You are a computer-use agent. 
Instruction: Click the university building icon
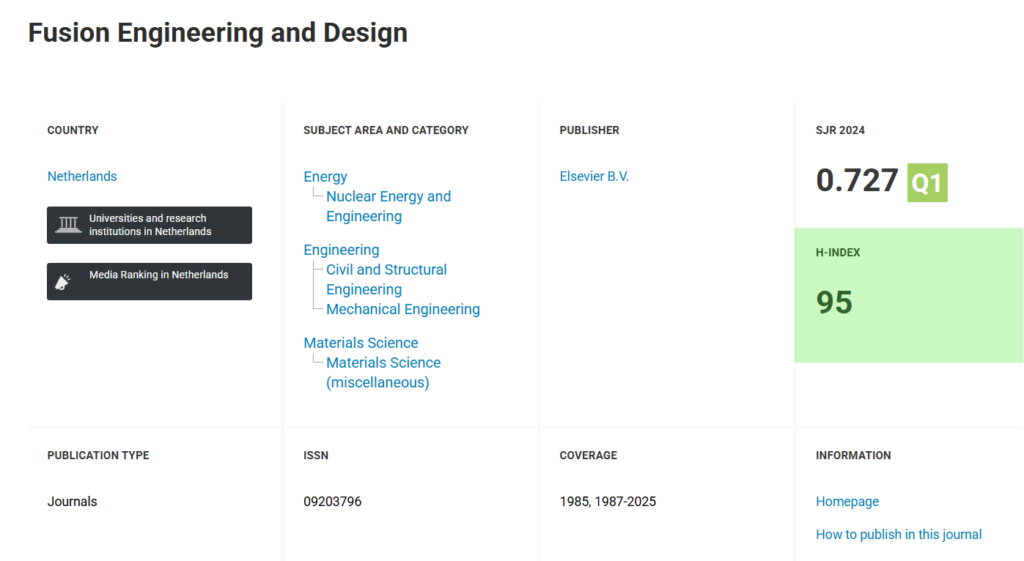(68, 224)
